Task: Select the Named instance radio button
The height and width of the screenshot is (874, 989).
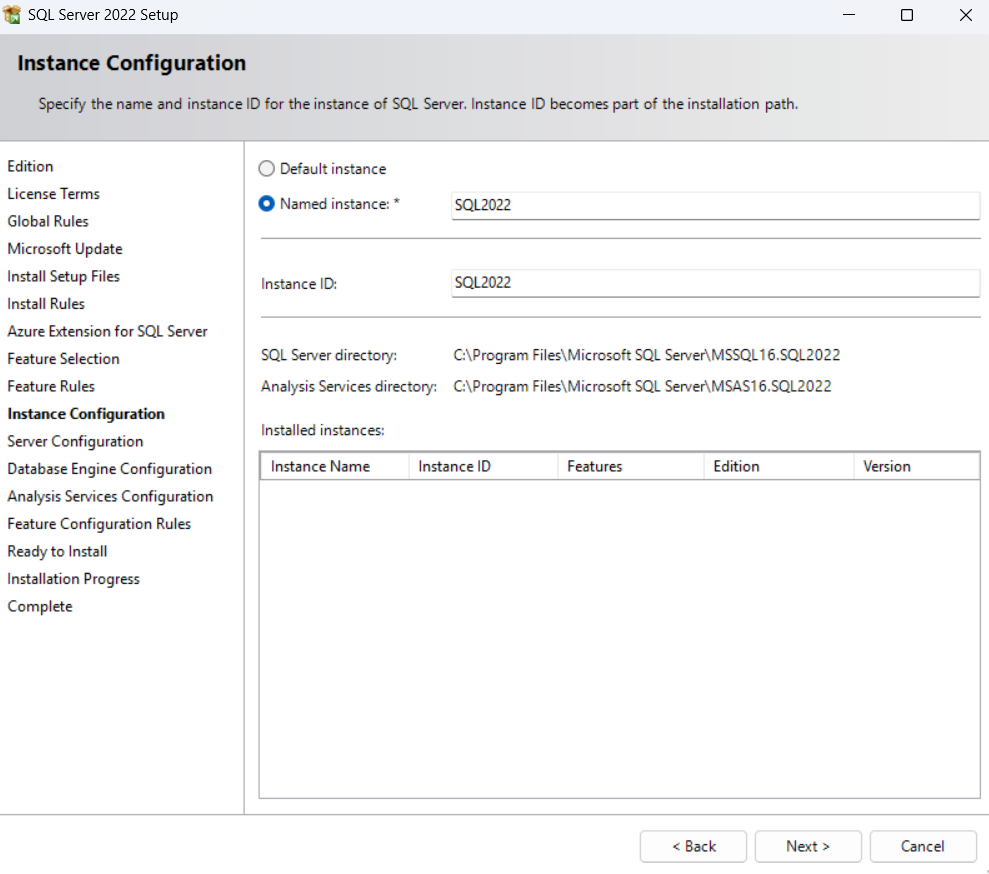Action: 267,204
